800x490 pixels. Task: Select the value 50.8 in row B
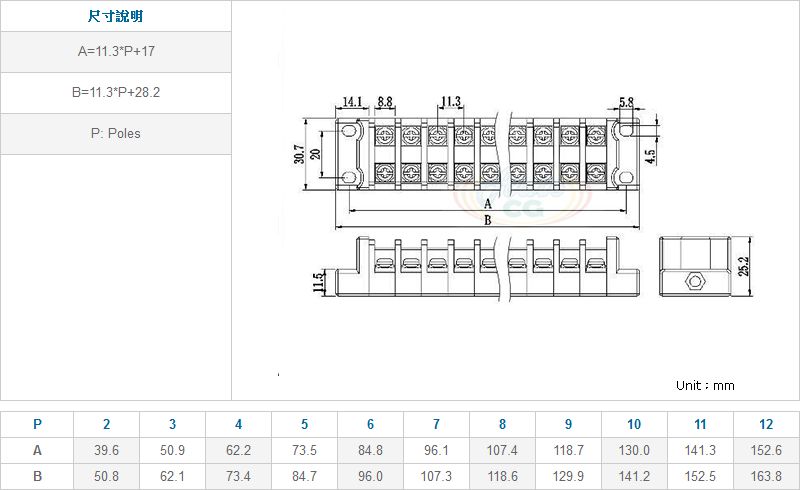point(106,476)
